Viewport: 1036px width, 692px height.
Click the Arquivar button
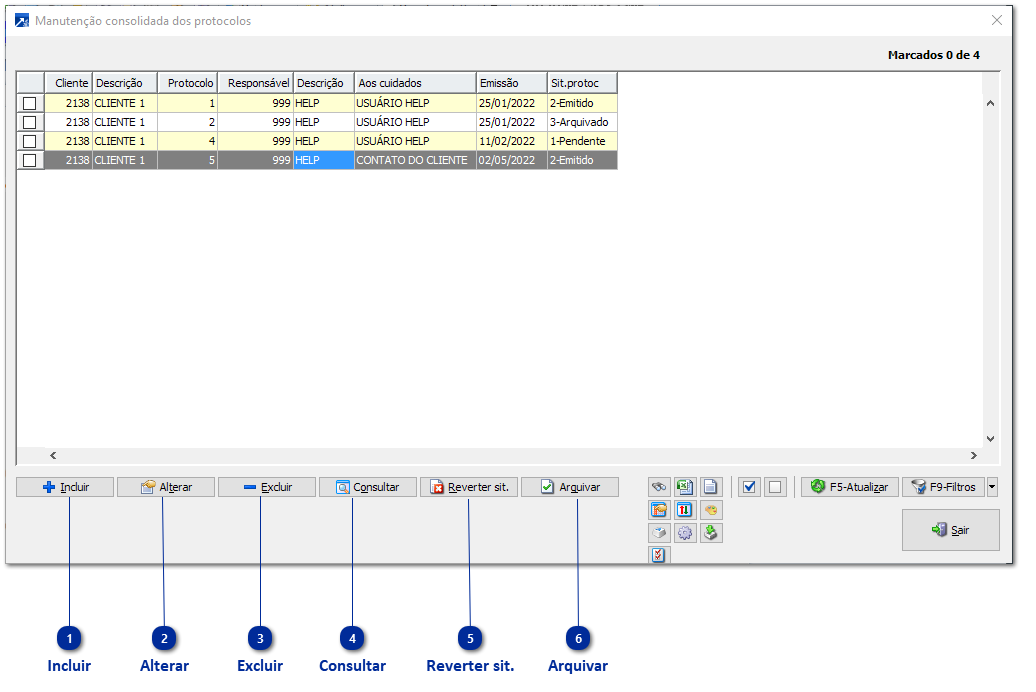570,487
